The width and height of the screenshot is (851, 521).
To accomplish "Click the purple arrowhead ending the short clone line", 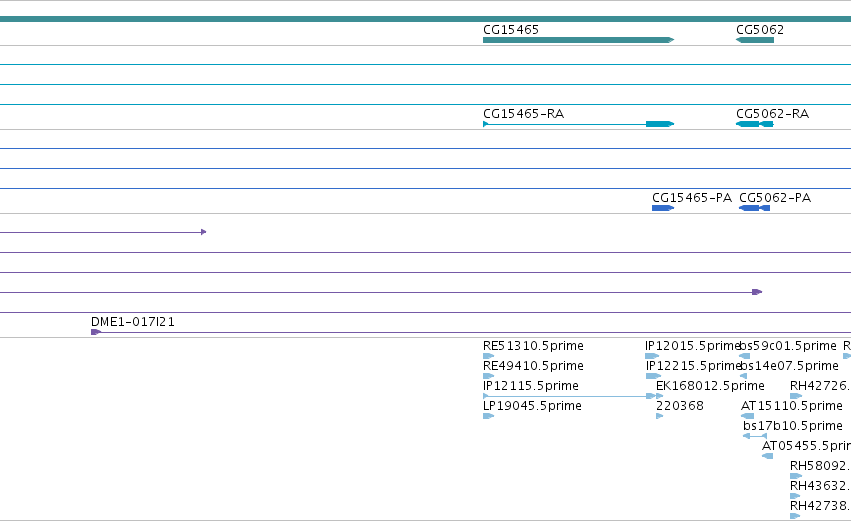I will click(x=204, y=232).
